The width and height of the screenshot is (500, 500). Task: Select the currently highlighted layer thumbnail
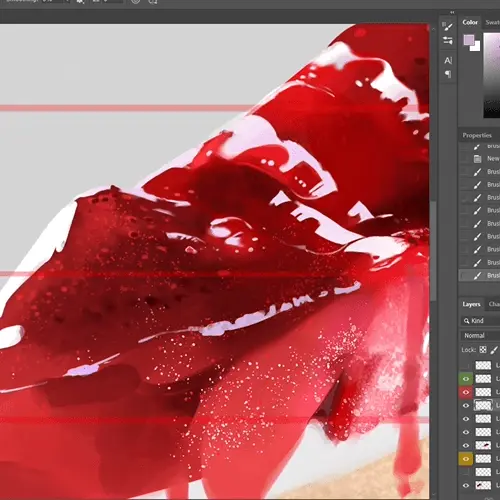coord(483,405)
